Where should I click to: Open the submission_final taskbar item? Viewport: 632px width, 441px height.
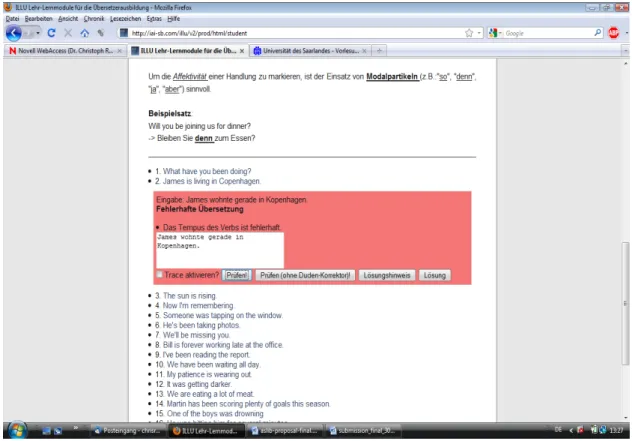click(362, 431)
